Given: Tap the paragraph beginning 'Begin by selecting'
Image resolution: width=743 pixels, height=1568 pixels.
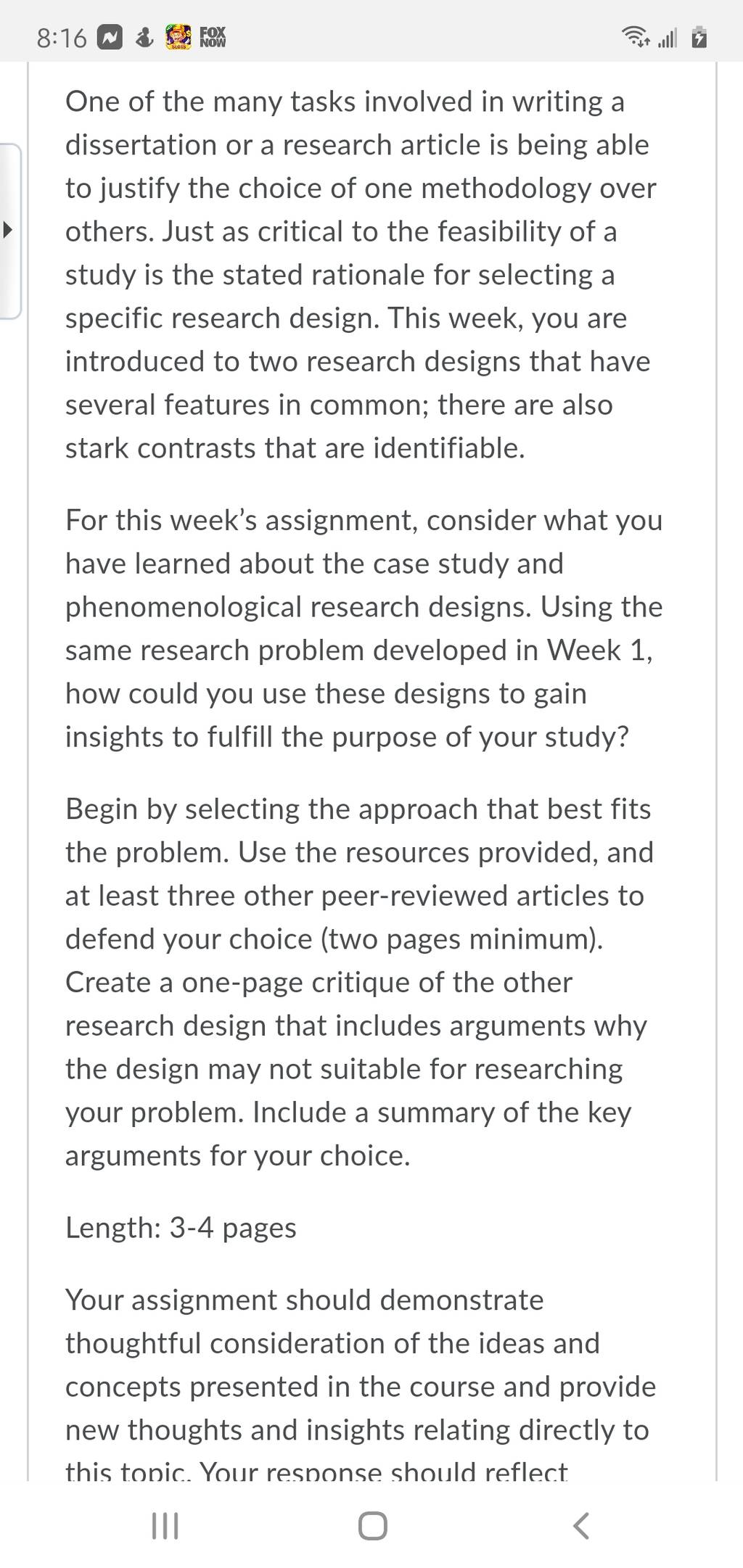Looking at the screenshot, I should tap(361, 982).
